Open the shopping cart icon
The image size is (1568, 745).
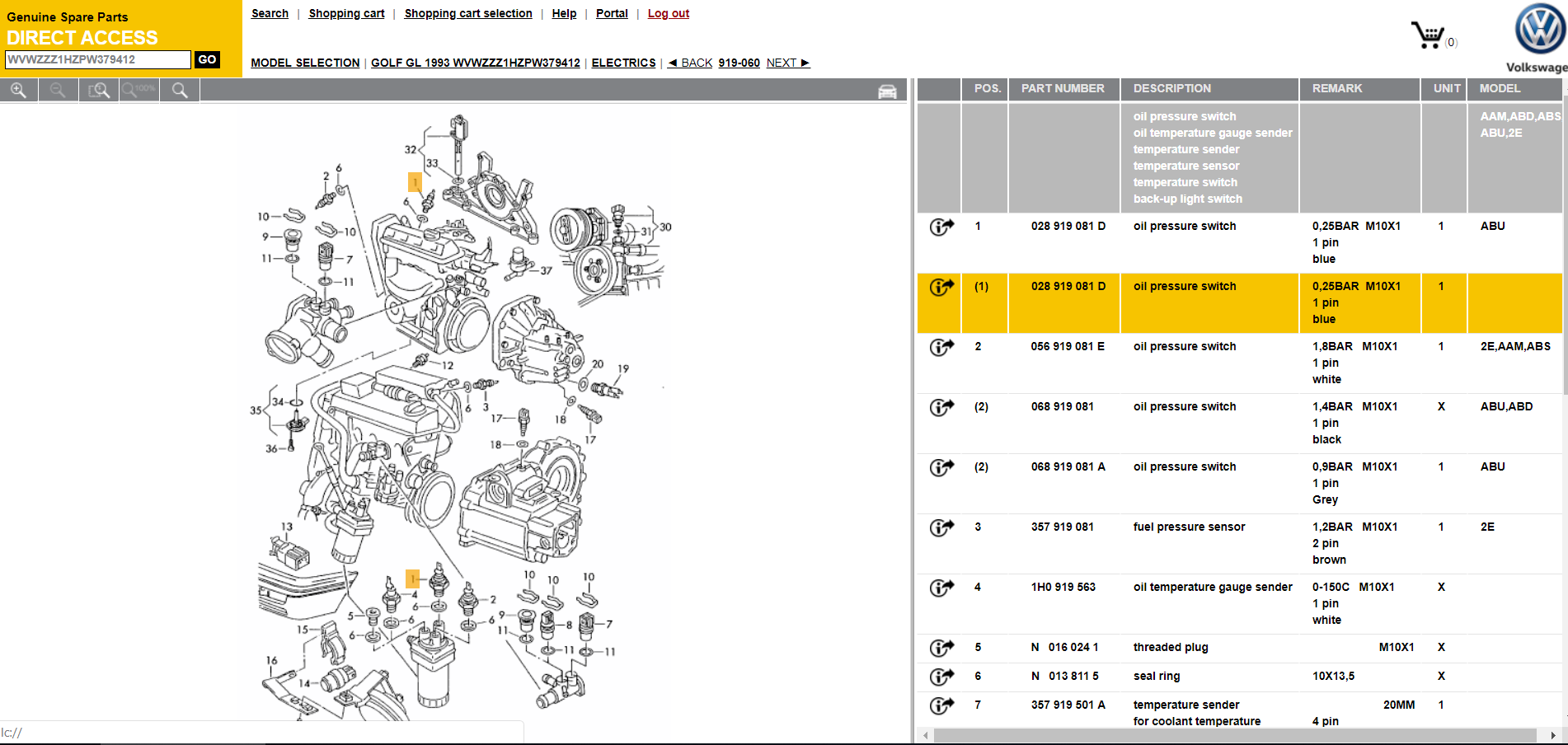pos(1428,35)
